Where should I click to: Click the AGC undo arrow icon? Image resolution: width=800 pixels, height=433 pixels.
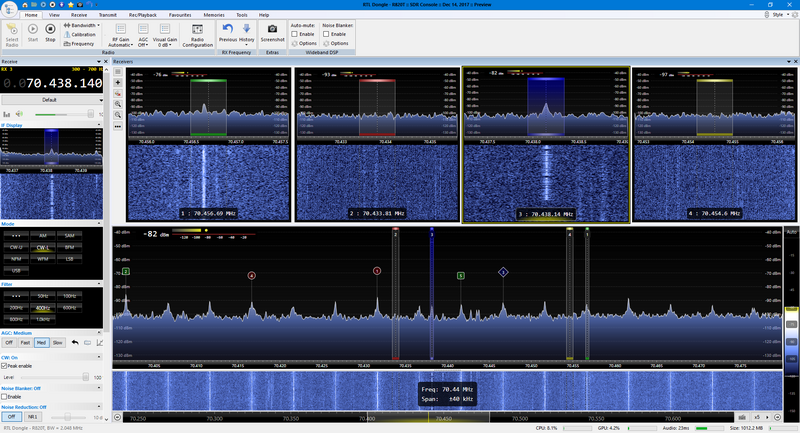75,342
